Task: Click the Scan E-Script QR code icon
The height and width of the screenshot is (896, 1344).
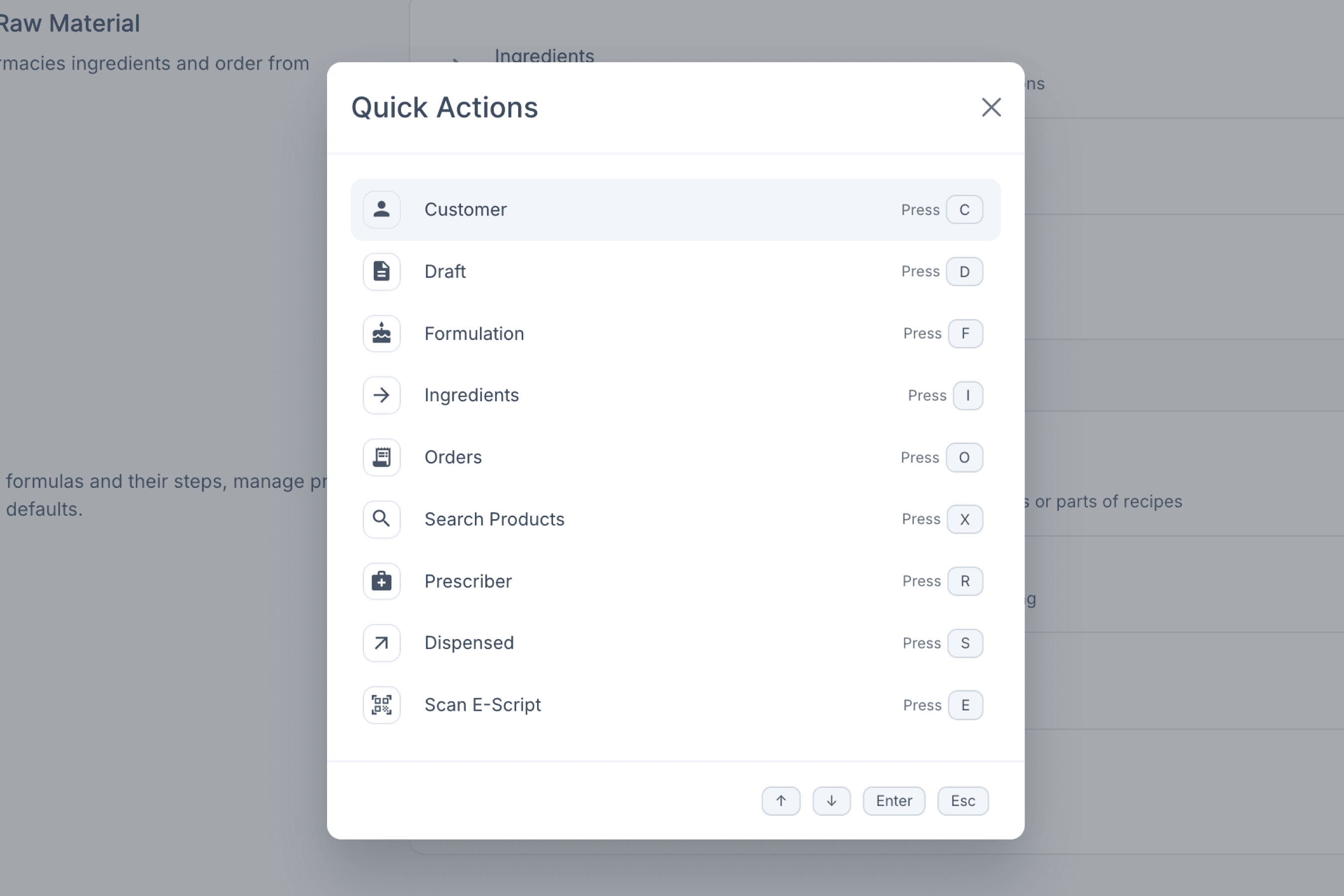Action: click(382, 705)
